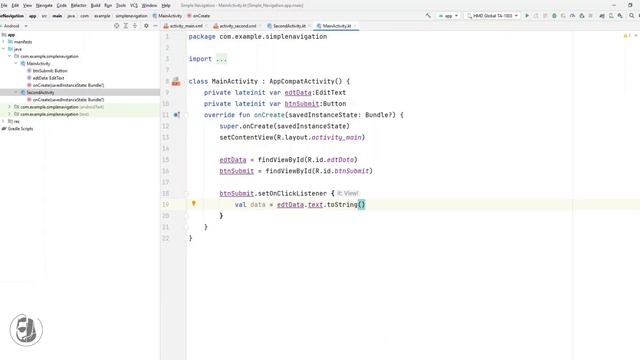Expand the manifests folder arrow
Viewport: 640px width, 360px height.
pyautogui.click(x=4, y=42)
